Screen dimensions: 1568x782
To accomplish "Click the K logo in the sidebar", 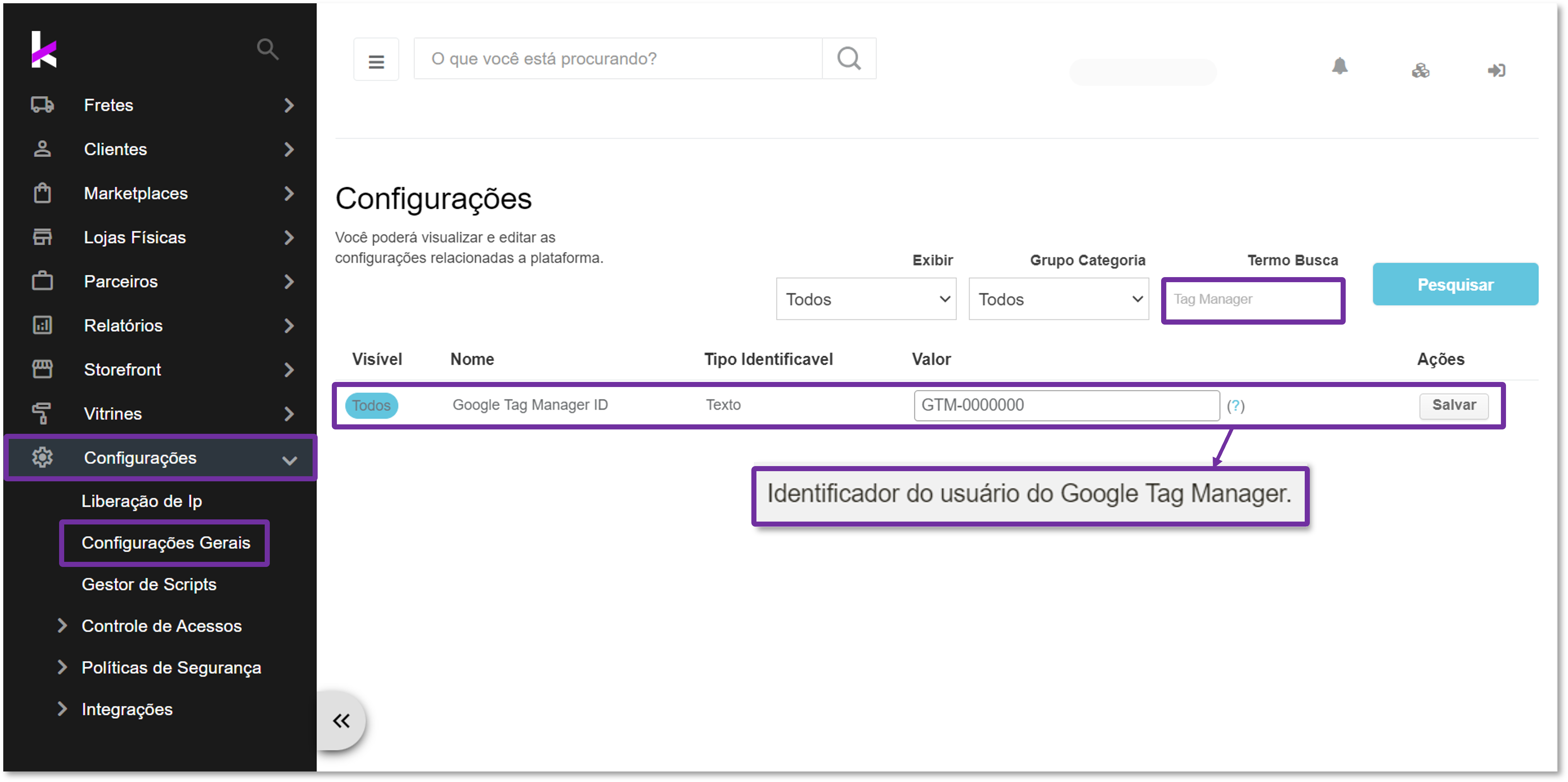I will coord(44,49).
